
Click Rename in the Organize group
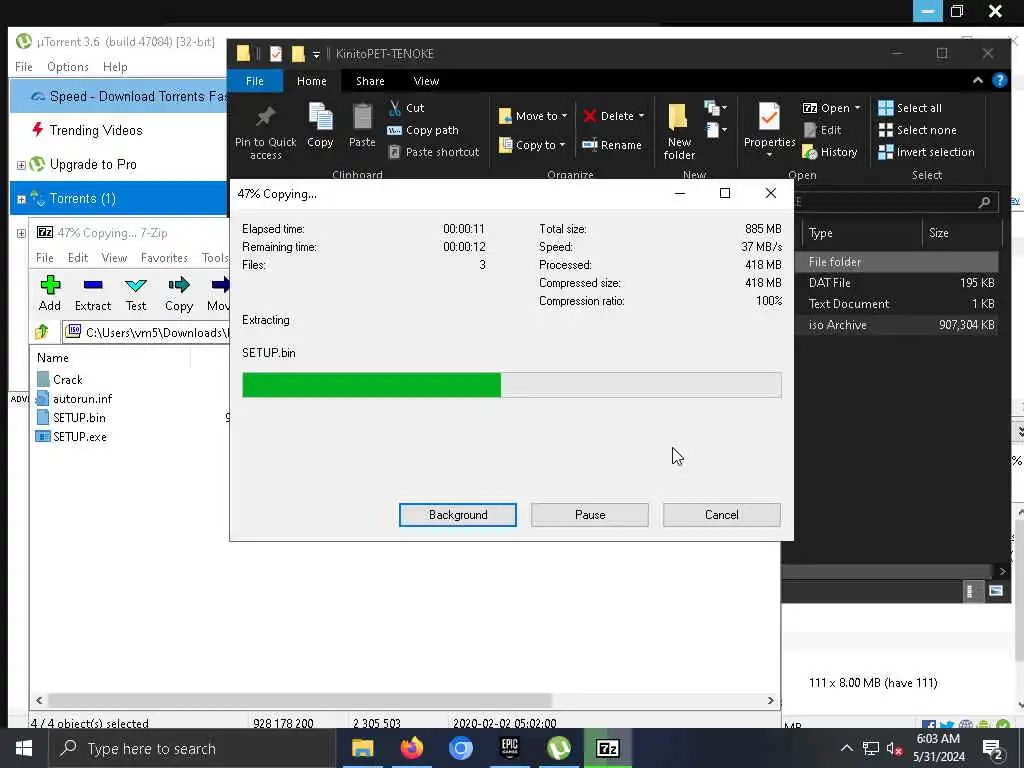click(612, 145)
